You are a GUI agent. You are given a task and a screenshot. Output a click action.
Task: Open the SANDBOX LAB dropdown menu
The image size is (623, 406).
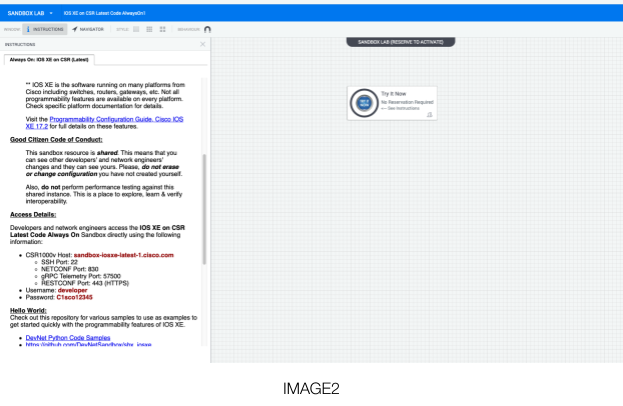[x=30, y=13]
